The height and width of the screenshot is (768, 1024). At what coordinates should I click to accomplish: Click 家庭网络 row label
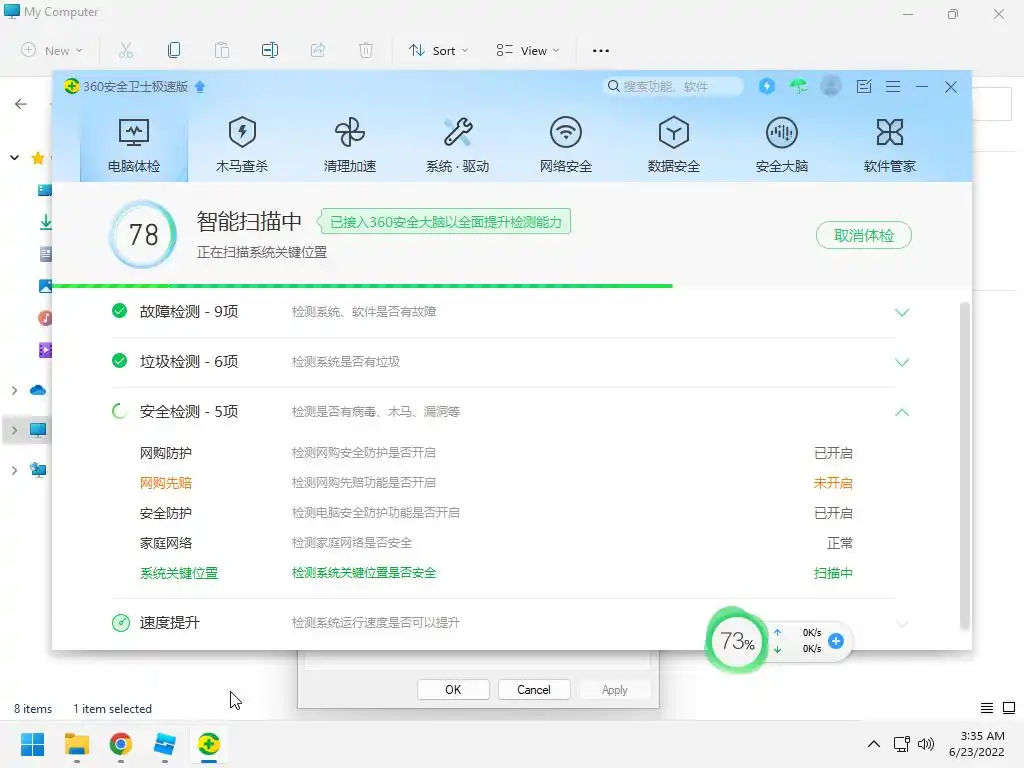pyautogui.click(x=166, y=543)
